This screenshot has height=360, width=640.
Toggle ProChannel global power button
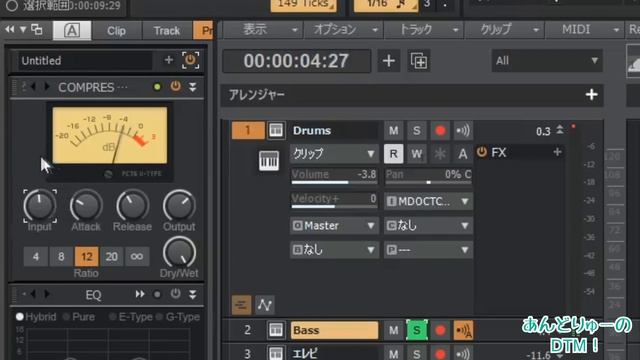tap(190, 60)
